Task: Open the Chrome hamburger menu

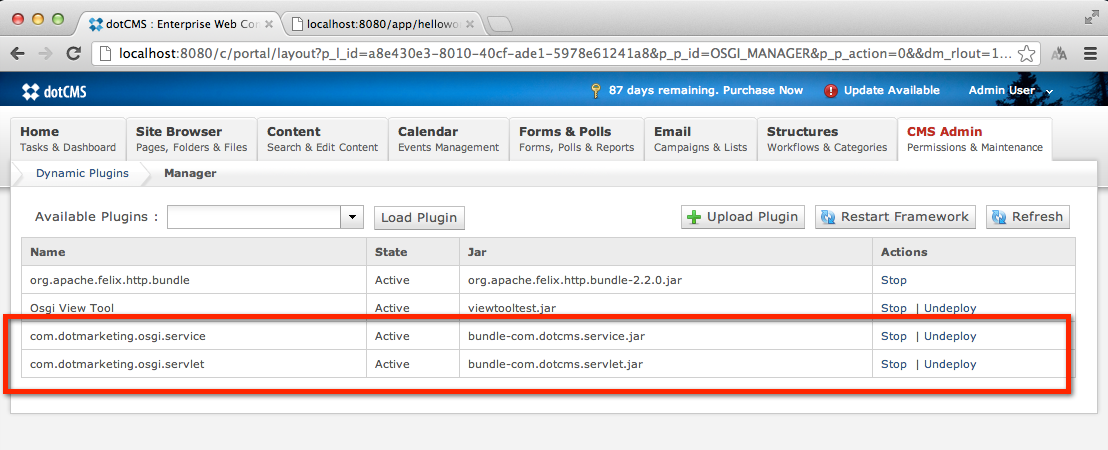Action: 1090,54
